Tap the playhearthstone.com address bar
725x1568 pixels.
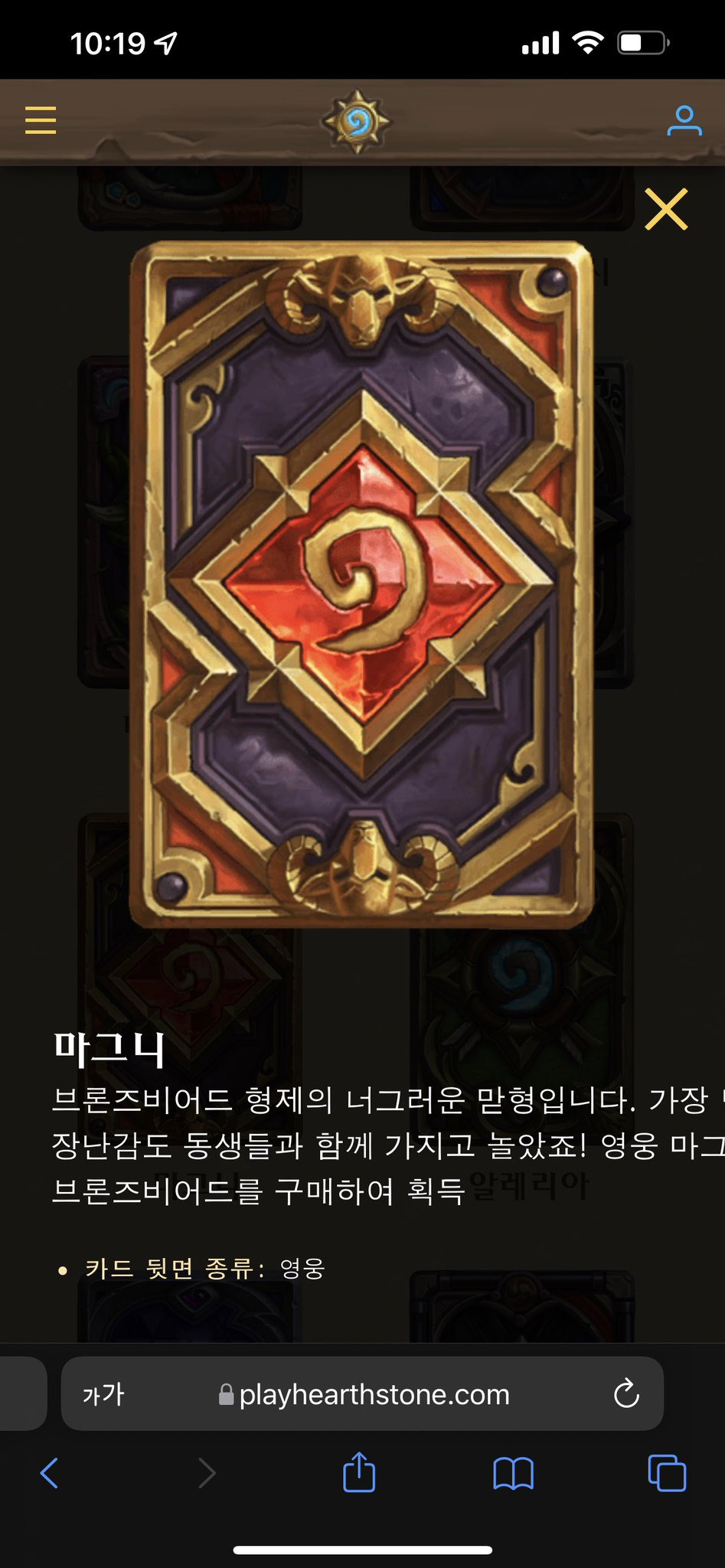[x=362, y=1393]
